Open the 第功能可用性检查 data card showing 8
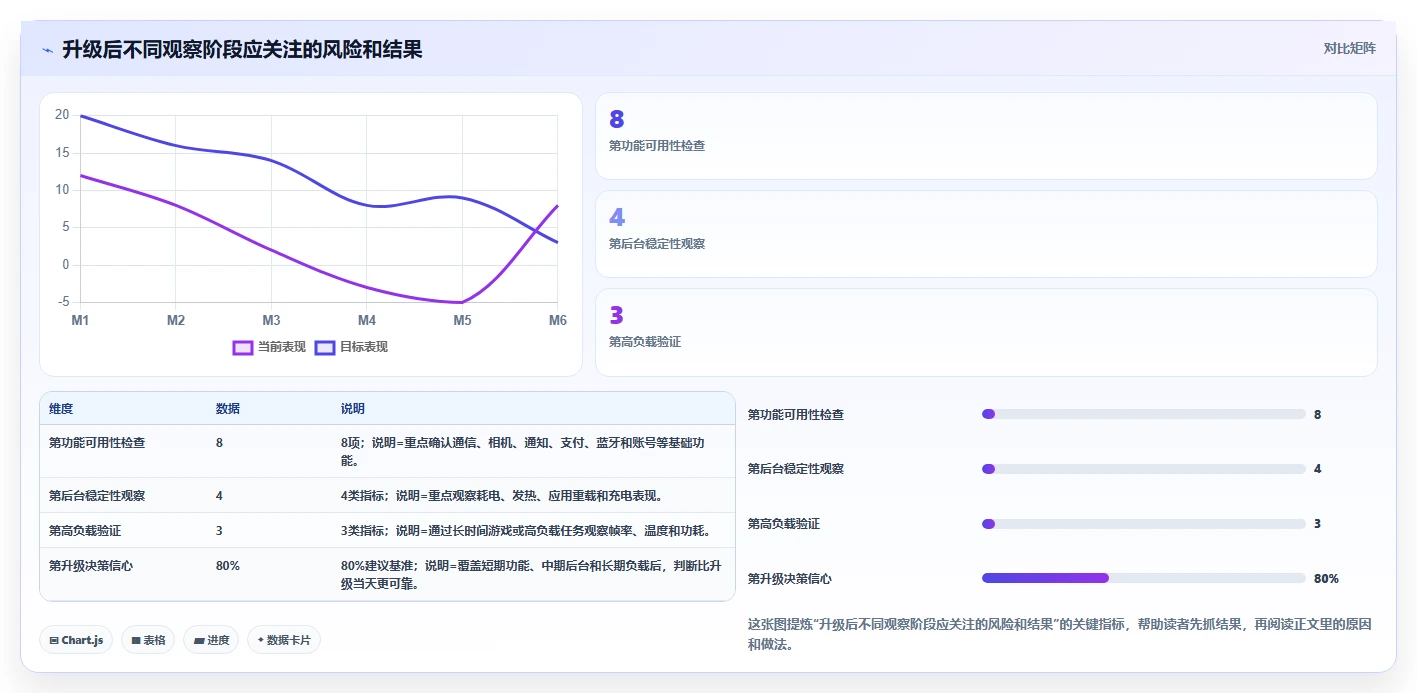The height and width of the screenshot is (693, 1417). [986, 136]
